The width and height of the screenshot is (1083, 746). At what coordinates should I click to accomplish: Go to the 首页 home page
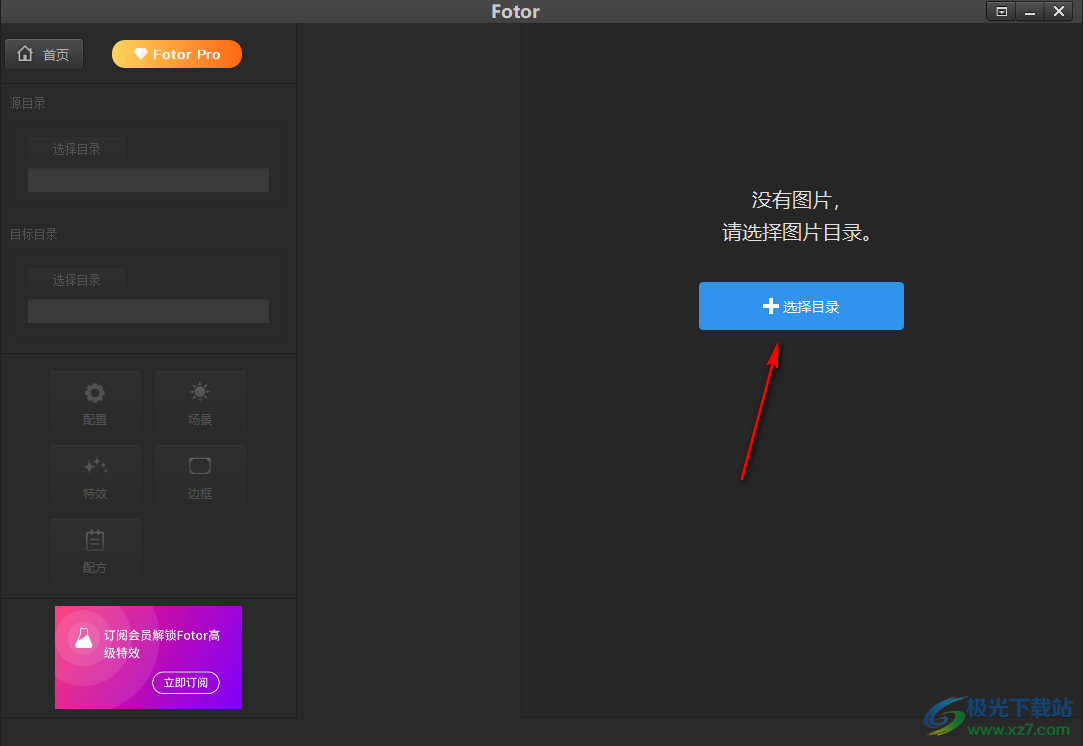pyautogui.click(x=44, y=55)
